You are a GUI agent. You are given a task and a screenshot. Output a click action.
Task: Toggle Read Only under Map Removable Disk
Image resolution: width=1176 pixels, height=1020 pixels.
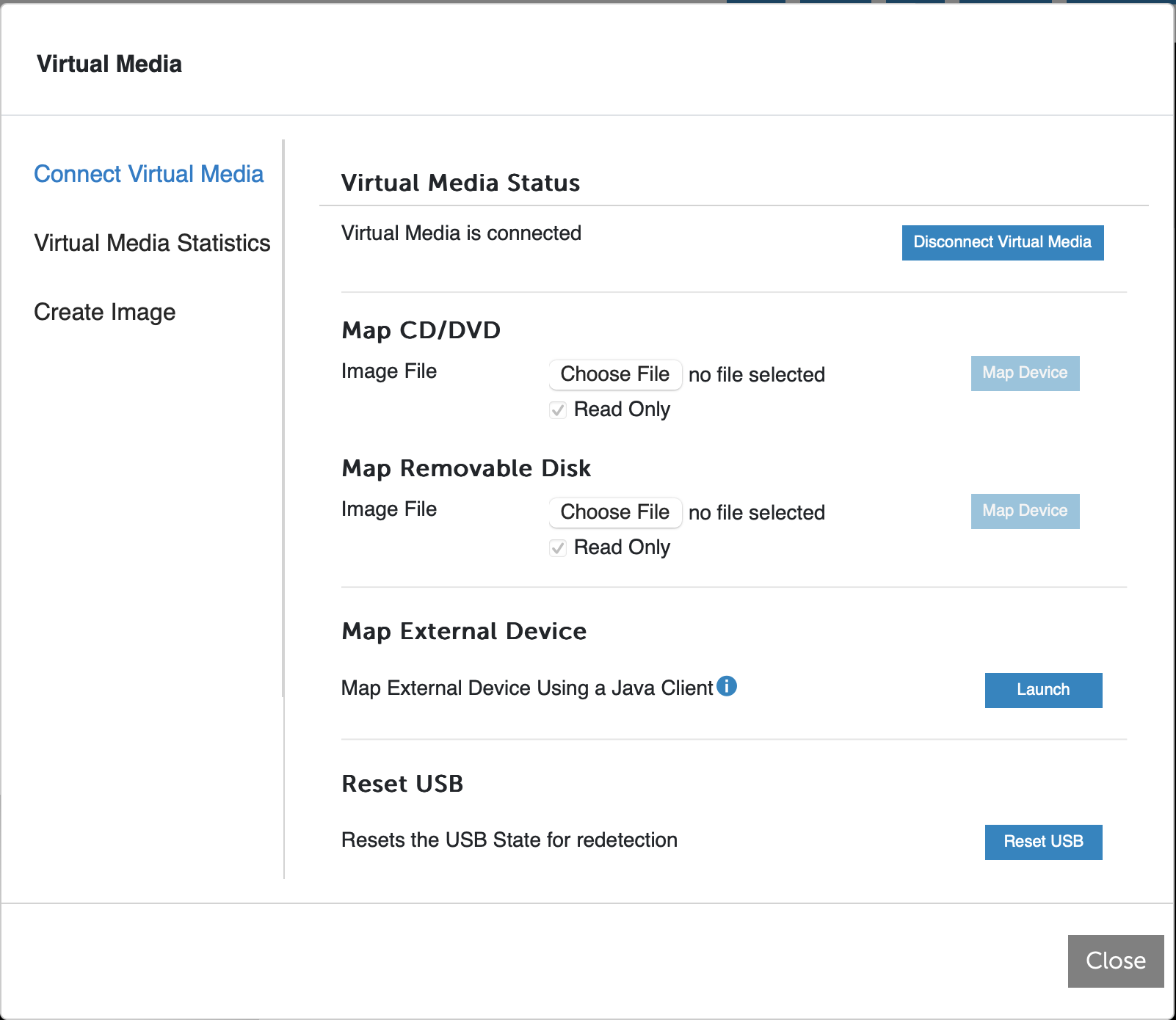pyautogui.click(x=557, y=547)
